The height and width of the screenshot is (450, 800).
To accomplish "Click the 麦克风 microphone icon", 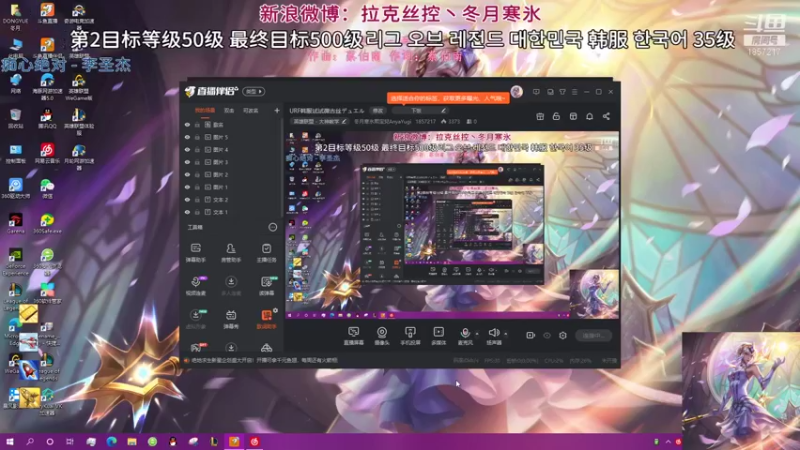I will tap(465, 334).
